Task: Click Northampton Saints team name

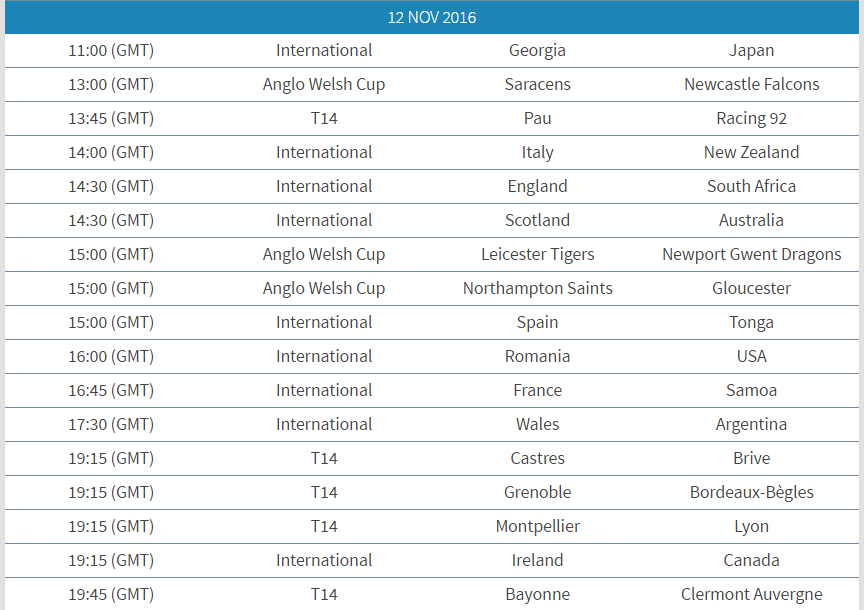Action: click(x=537, y=288)
